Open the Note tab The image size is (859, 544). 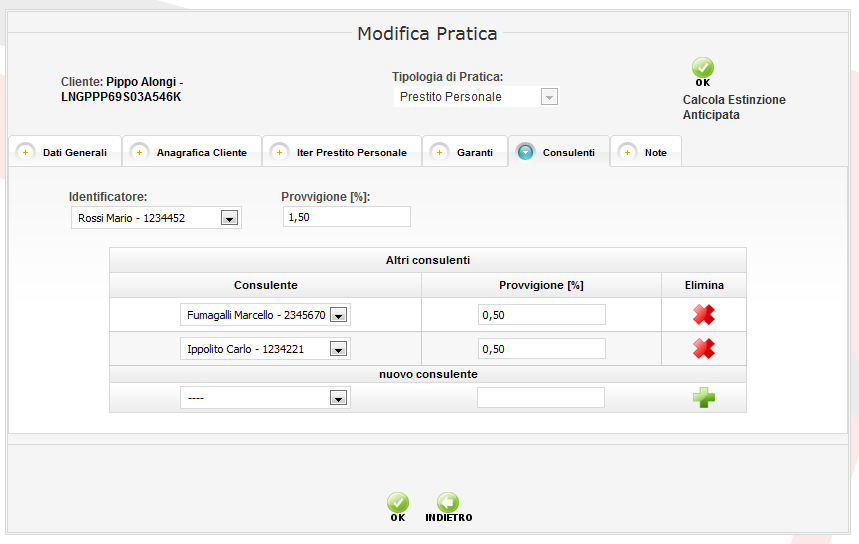click(x=646, y=152)
